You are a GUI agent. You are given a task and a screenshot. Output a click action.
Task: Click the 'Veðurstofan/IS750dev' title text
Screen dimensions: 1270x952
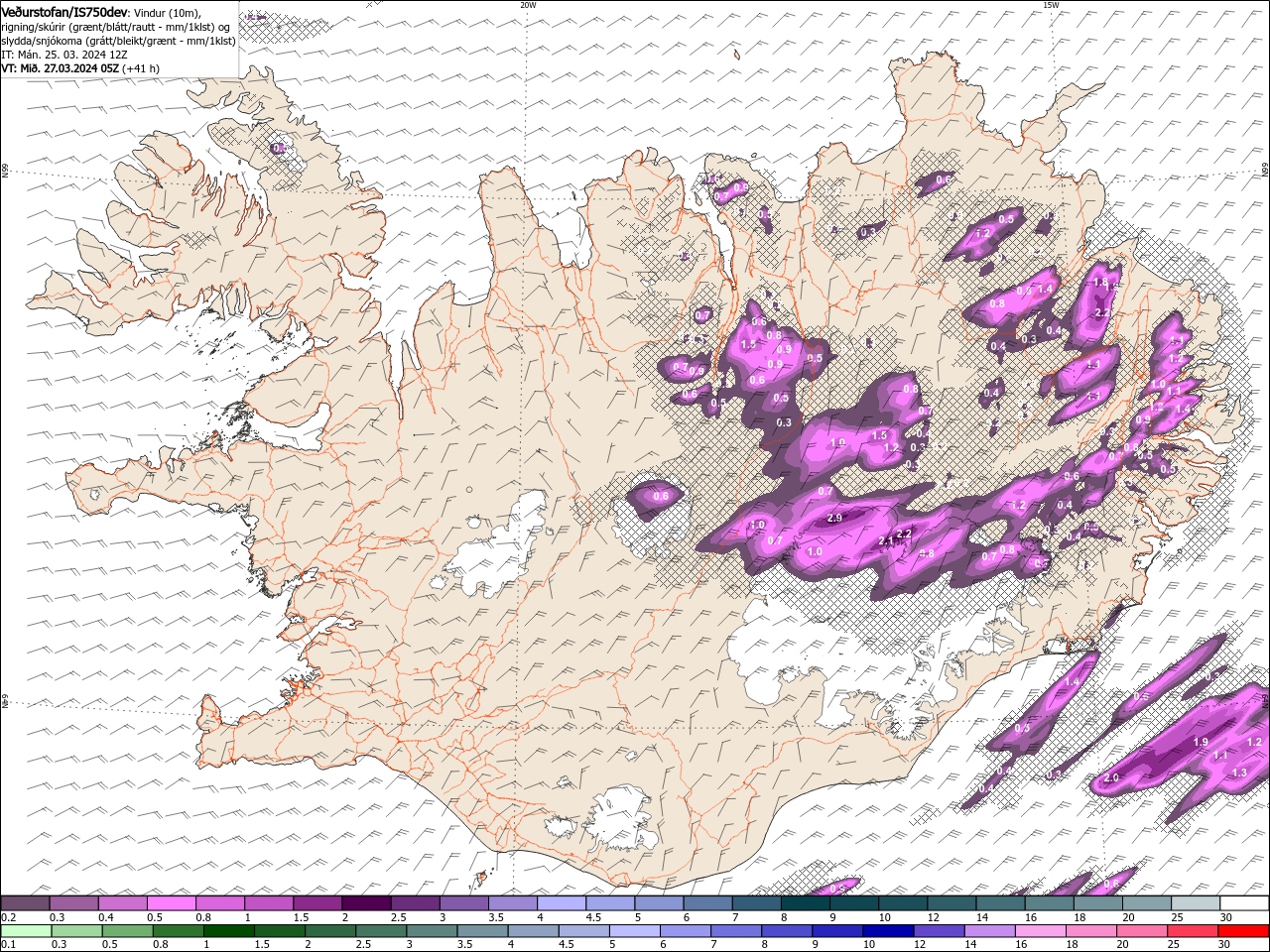click(64, 11)
